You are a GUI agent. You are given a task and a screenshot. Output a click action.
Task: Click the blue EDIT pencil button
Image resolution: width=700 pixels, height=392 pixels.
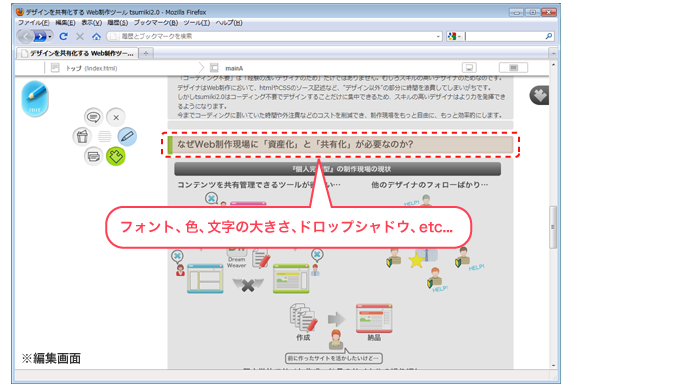35,99
